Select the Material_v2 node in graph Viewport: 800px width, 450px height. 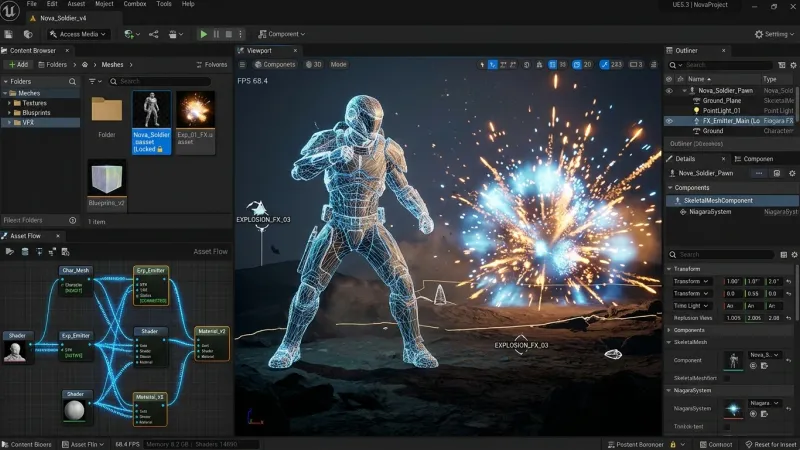(x=212, y=344)
